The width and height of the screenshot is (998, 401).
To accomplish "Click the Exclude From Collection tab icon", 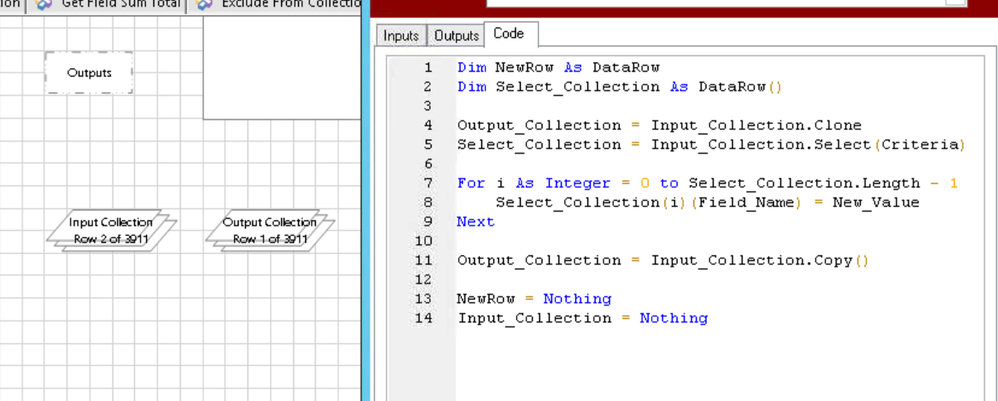I will point(204,5).
